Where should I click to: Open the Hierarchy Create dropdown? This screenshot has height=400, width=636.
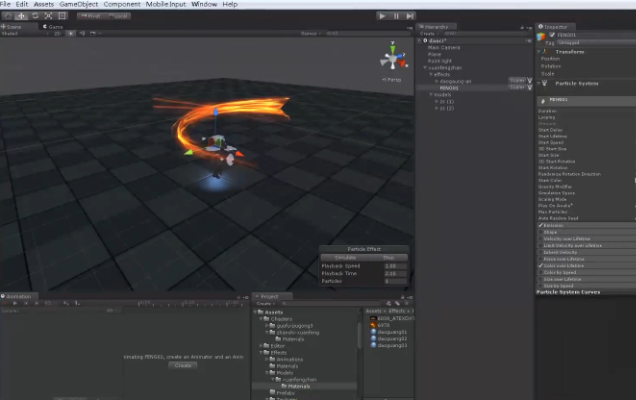pyautogui.click(x=430, y=34)
